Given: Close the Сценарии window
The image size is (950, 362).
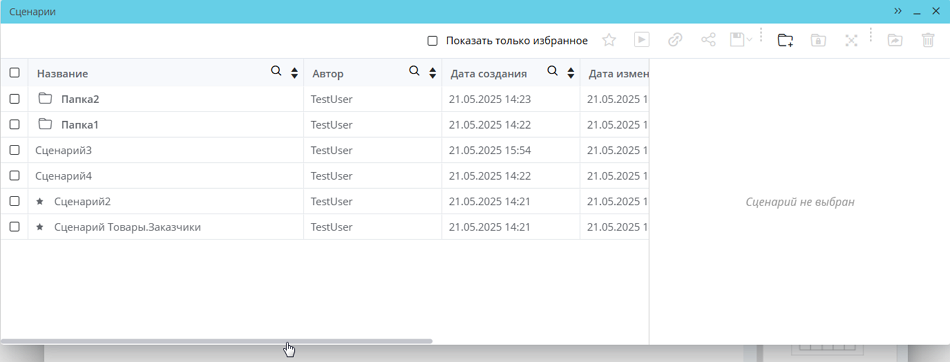Looking at the screenshot, I should pos(935,11).
